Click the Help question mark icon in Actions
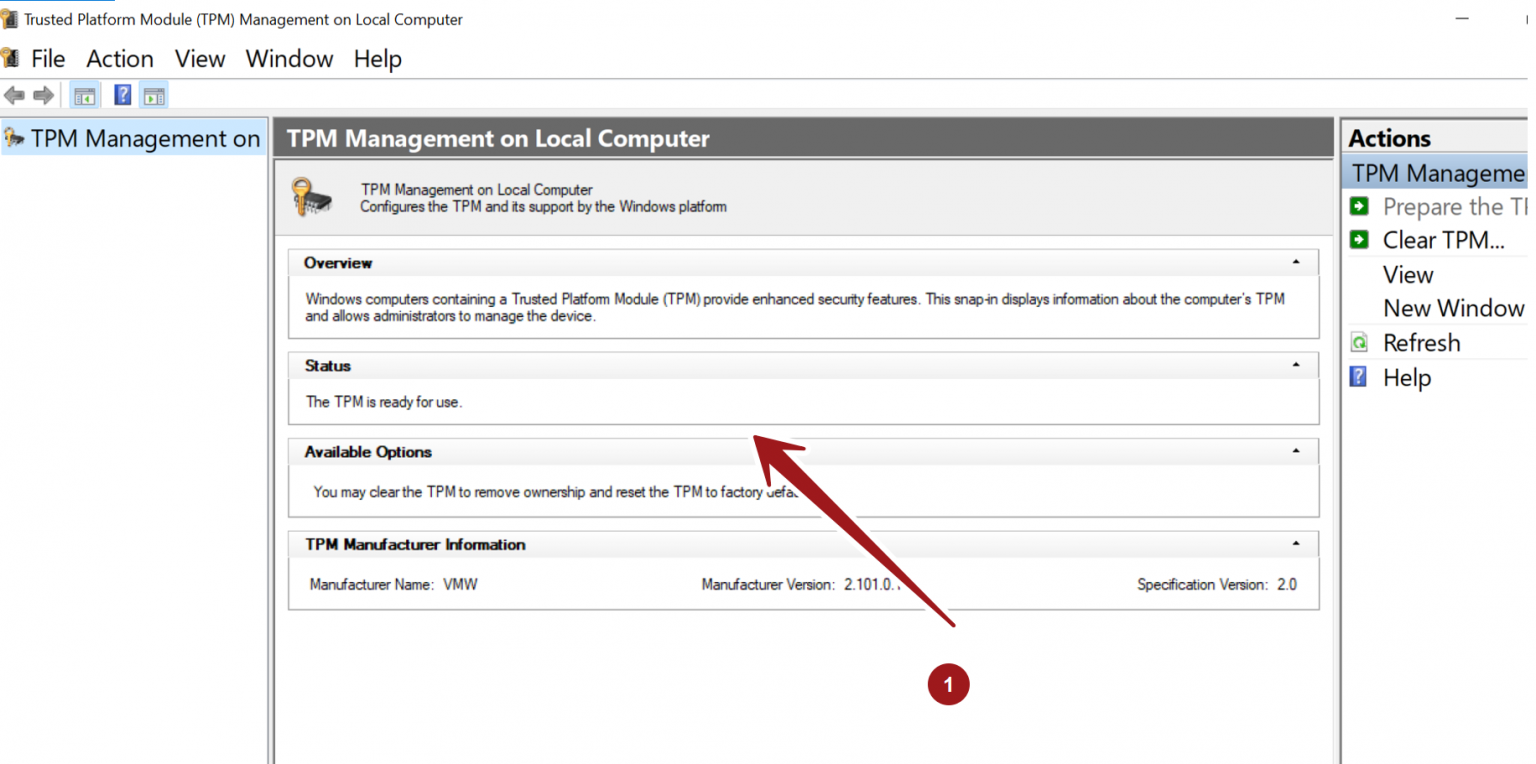1536x764 pixels. pos(1358,377)
